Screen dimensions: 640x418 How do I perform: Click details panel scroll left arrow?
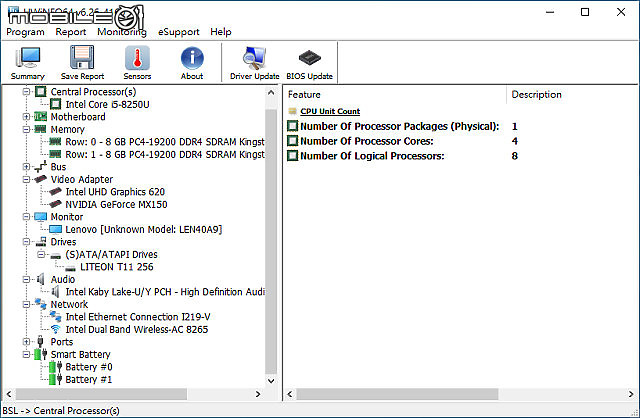coord(290,394)
